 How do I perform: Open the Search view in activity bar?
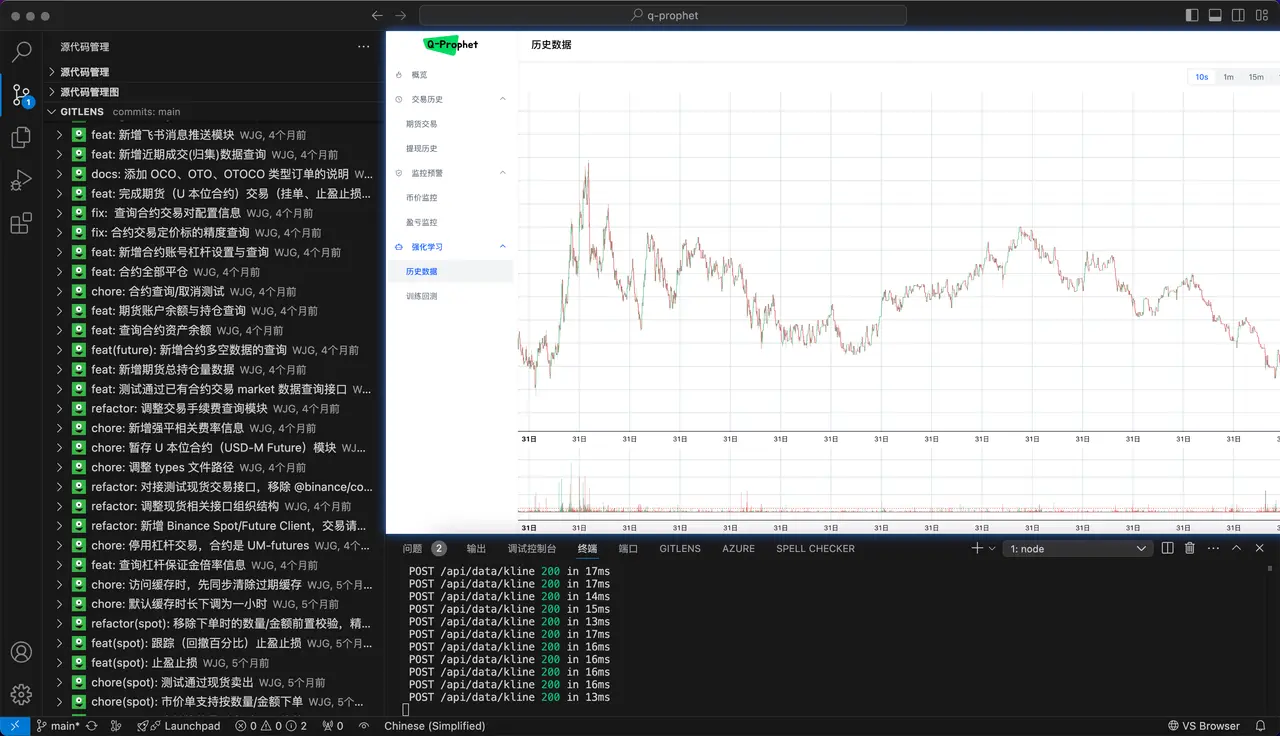tap(21, 52)
